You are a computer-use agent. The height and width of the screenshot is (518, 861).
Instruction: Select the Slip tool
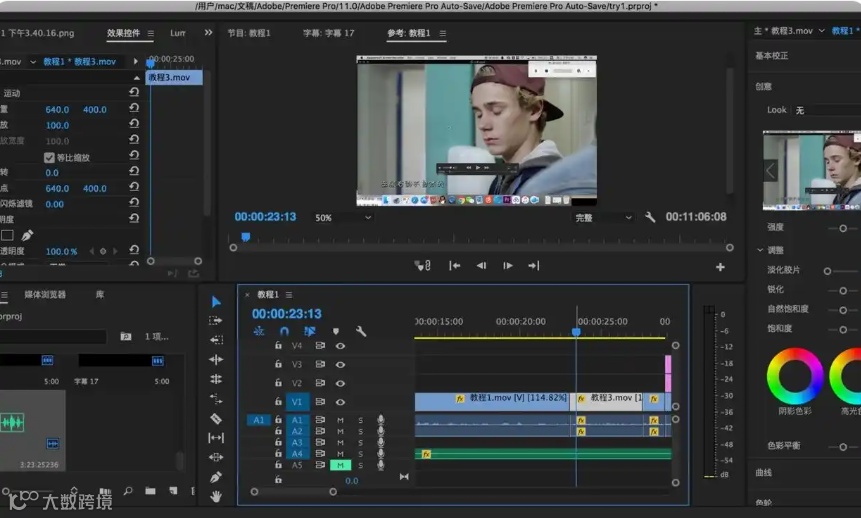pyautogui.click(x=216, y=438)
